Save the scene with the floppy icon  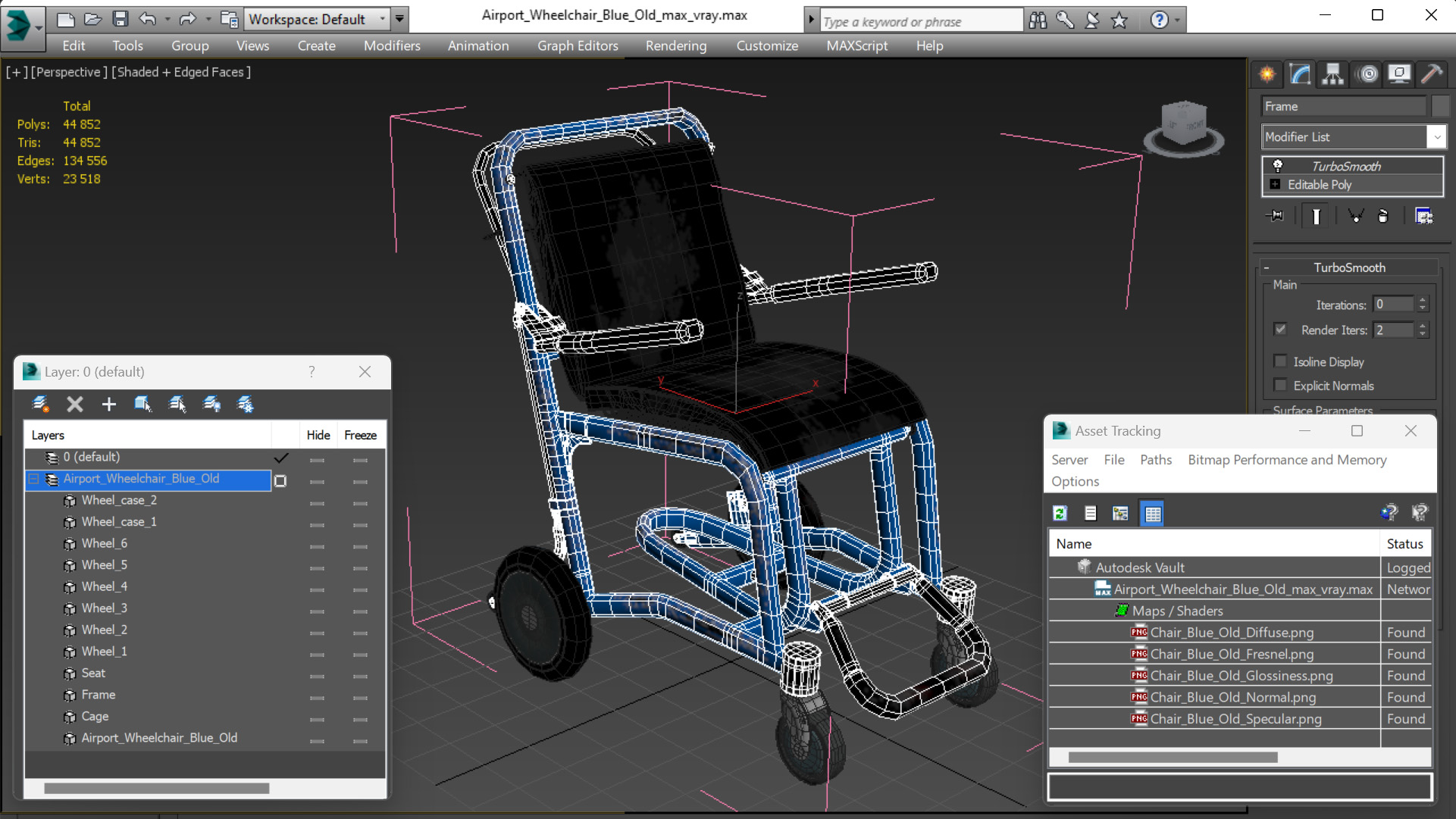[120, 19]
